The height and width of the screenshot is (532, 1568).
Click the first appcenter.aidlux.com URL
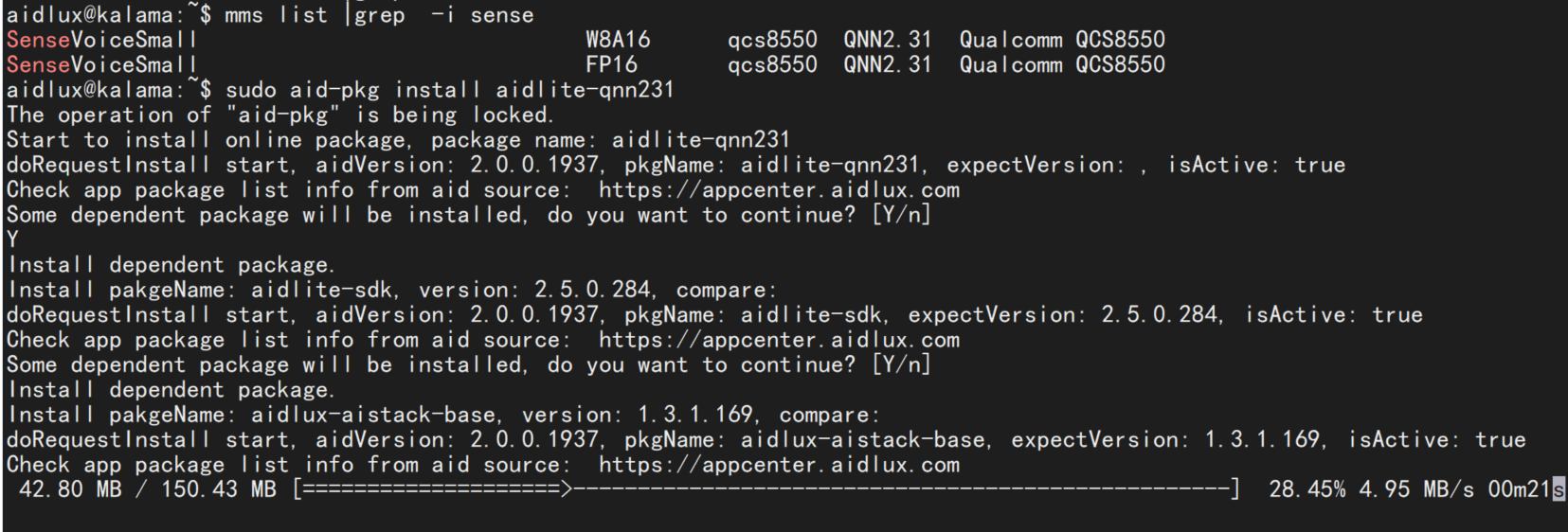(779, 189)
